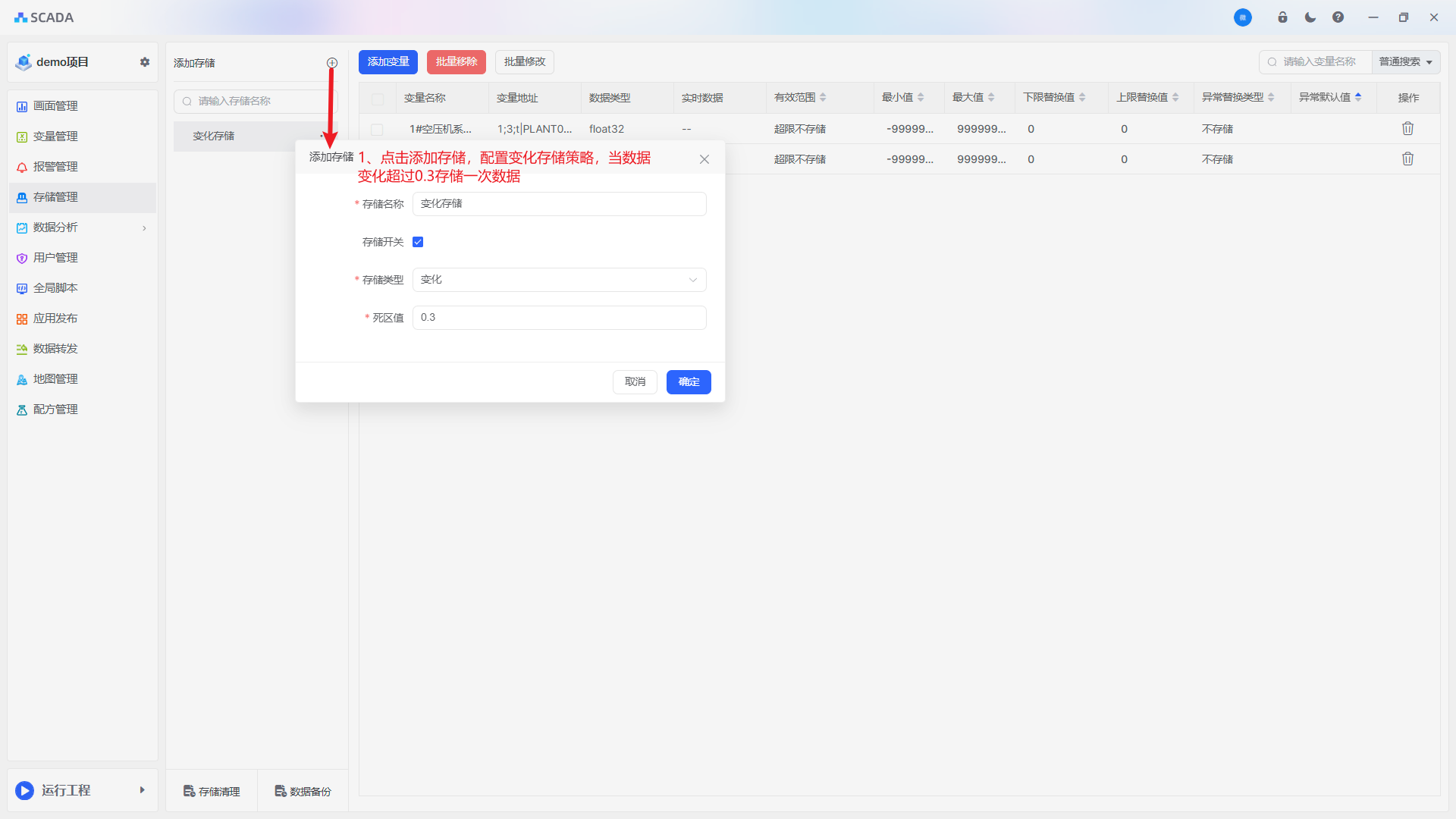Toggle 存储开关 checkbox

point(418,242)
